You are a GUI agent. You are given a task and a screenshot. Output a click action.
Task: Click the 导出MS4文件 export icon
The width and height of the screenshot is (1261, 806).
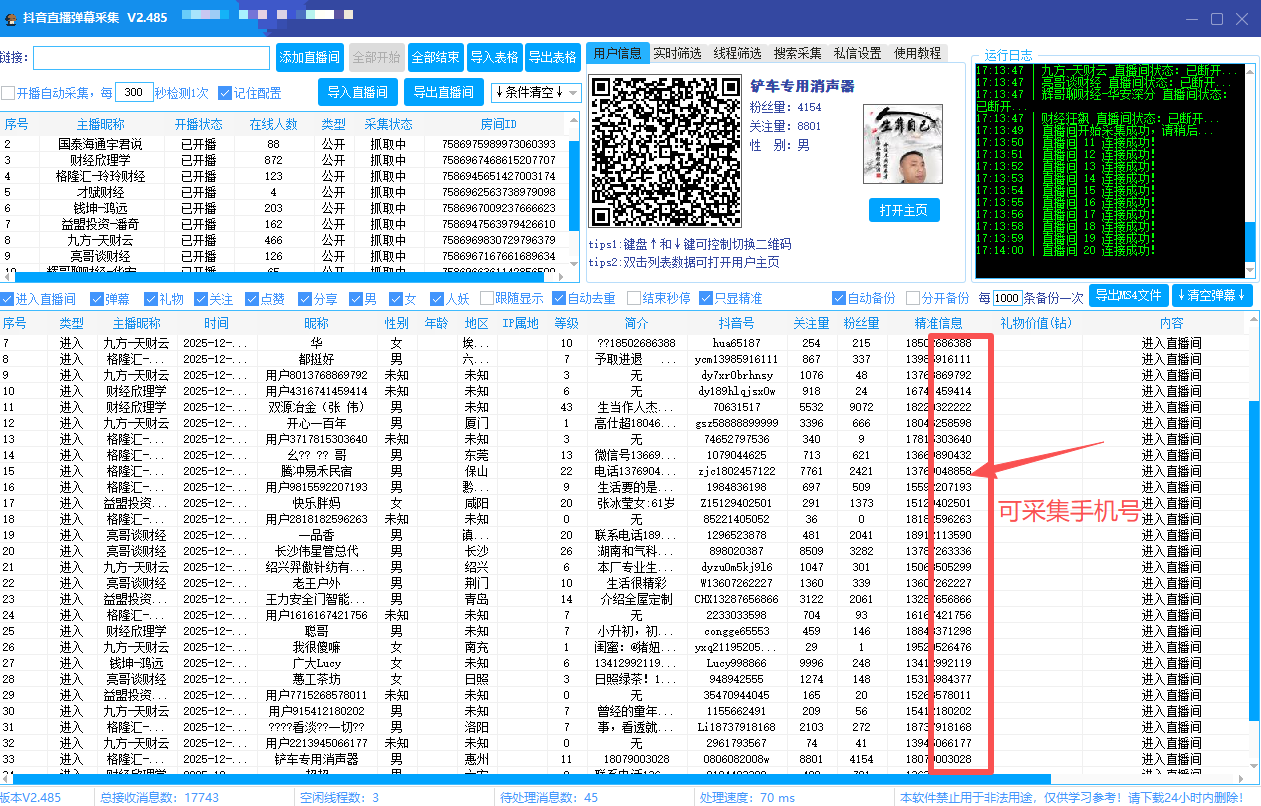click(1128, 296)
